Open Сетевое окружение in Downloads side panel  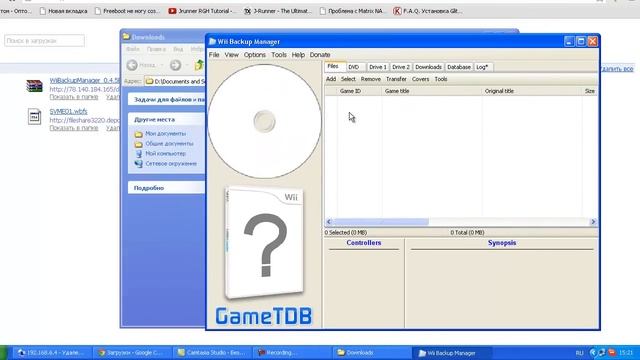click(x=171, y=164)
